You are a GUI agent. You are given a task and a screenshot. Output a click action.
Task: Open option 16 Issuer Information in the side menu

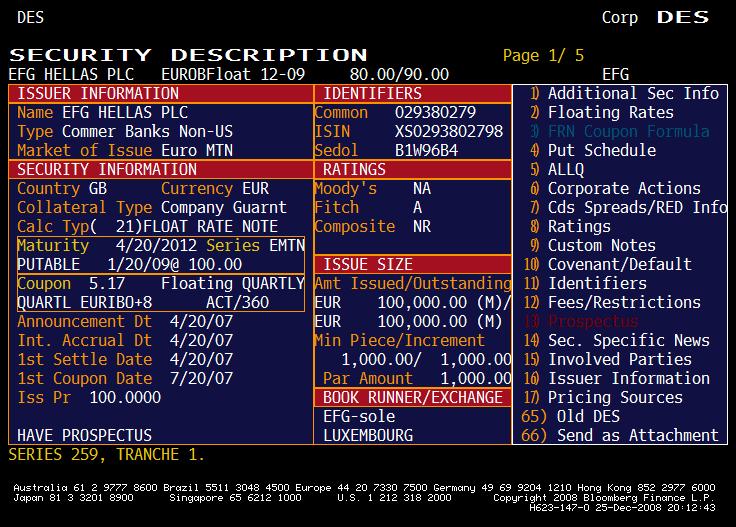(x=617, y=378)
